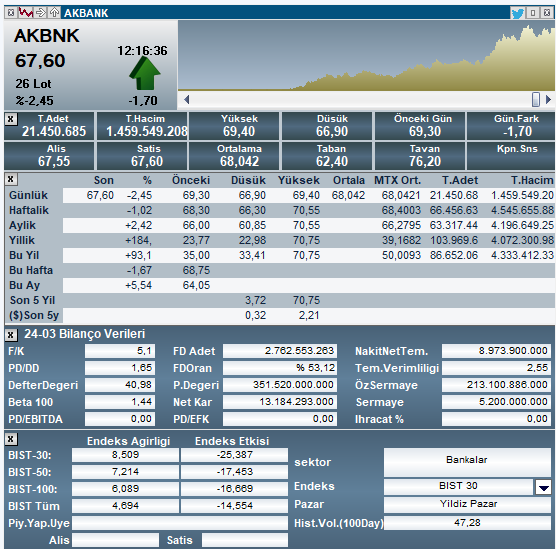Click the home icon in title bar

click(x=54, y=13)
